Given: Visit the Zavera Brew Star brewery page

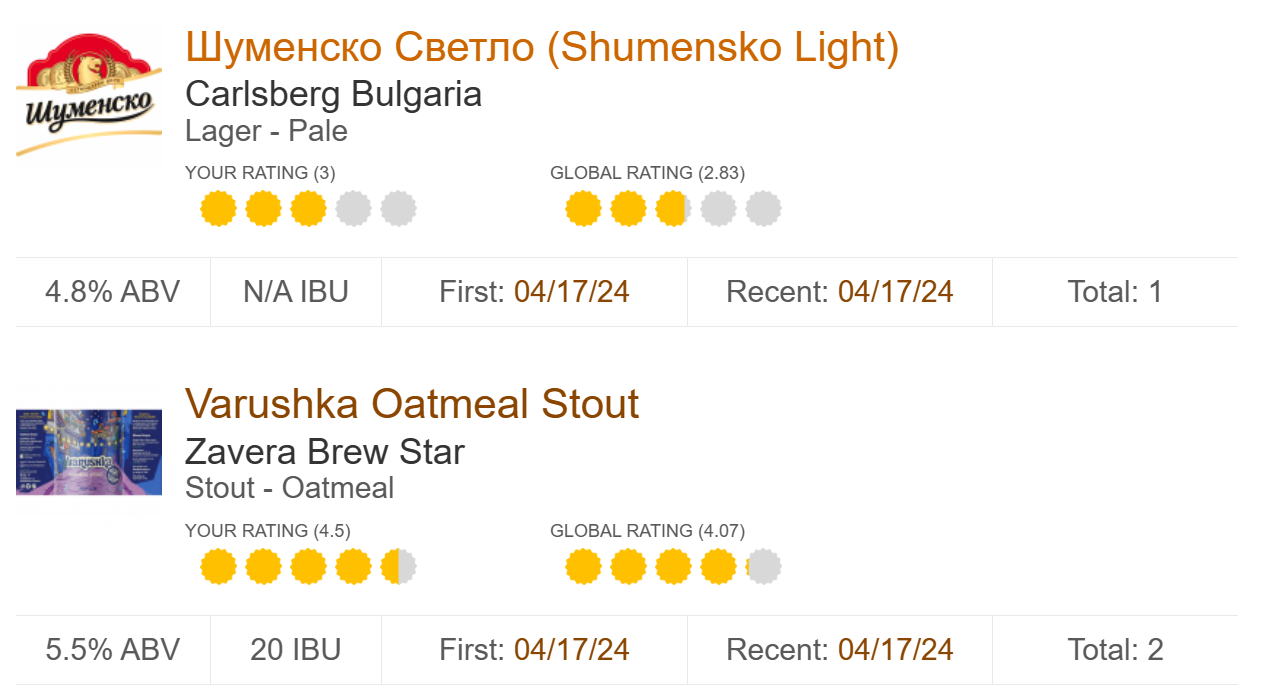Looking at the screenshot, I should (x=325, y=451).
